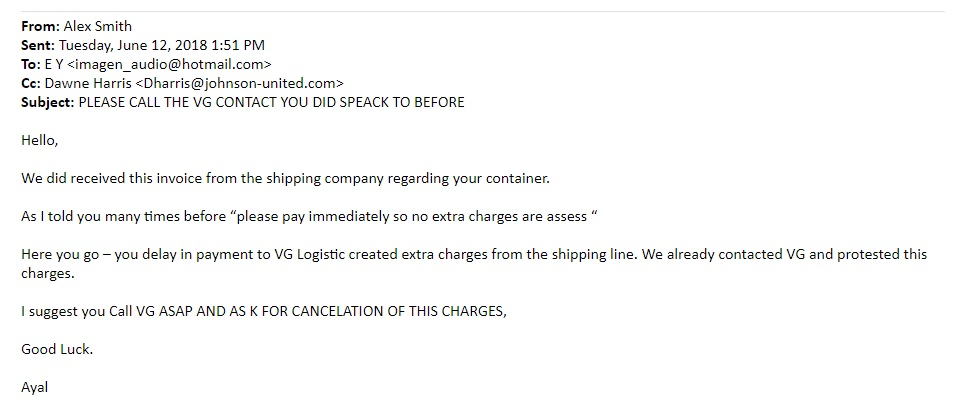Click the Good Luck closing line
Screen dimensions: 957x415
[x=57, y=349]
